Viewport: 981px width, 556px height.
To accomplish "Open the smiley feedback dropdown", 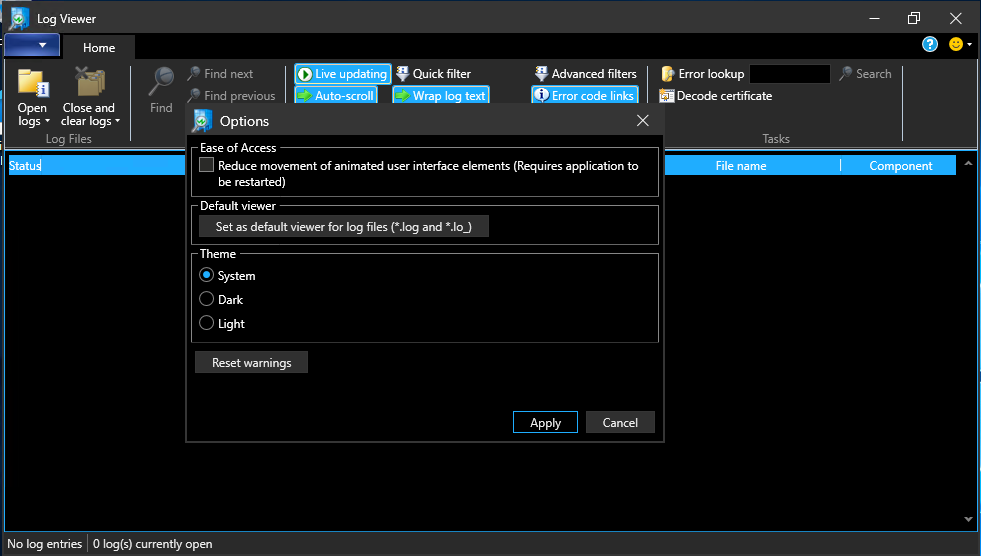I will tap(961, 45).
